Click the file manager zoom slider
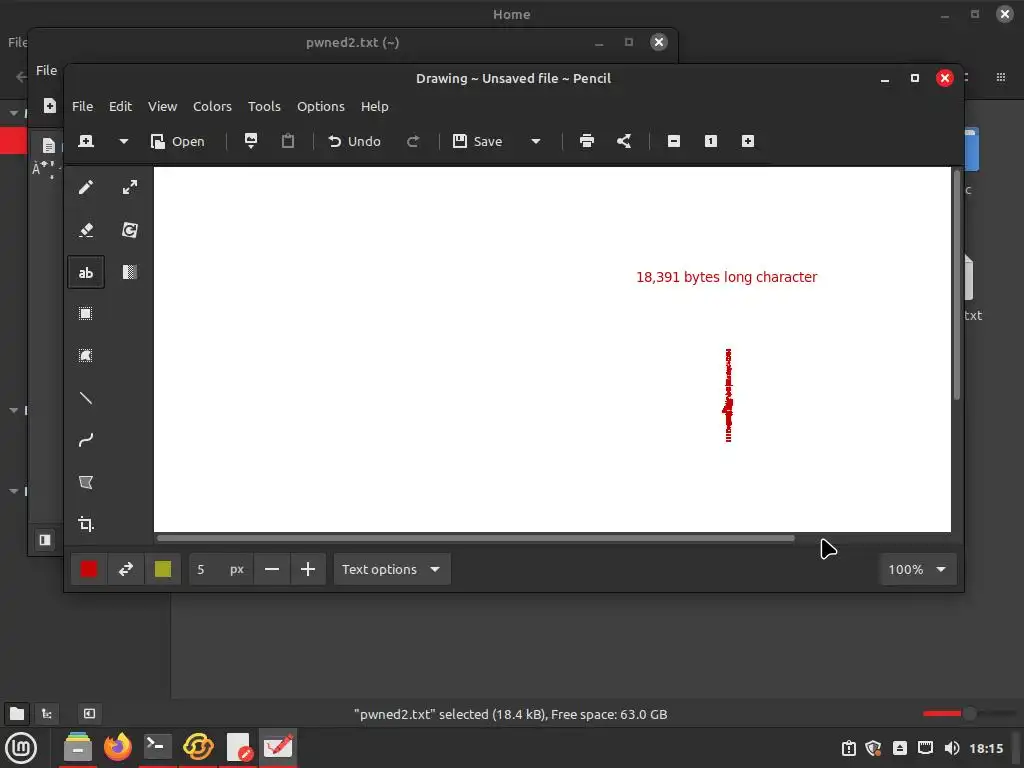This screenshot has height=768, width=1024. click(969, 714)
